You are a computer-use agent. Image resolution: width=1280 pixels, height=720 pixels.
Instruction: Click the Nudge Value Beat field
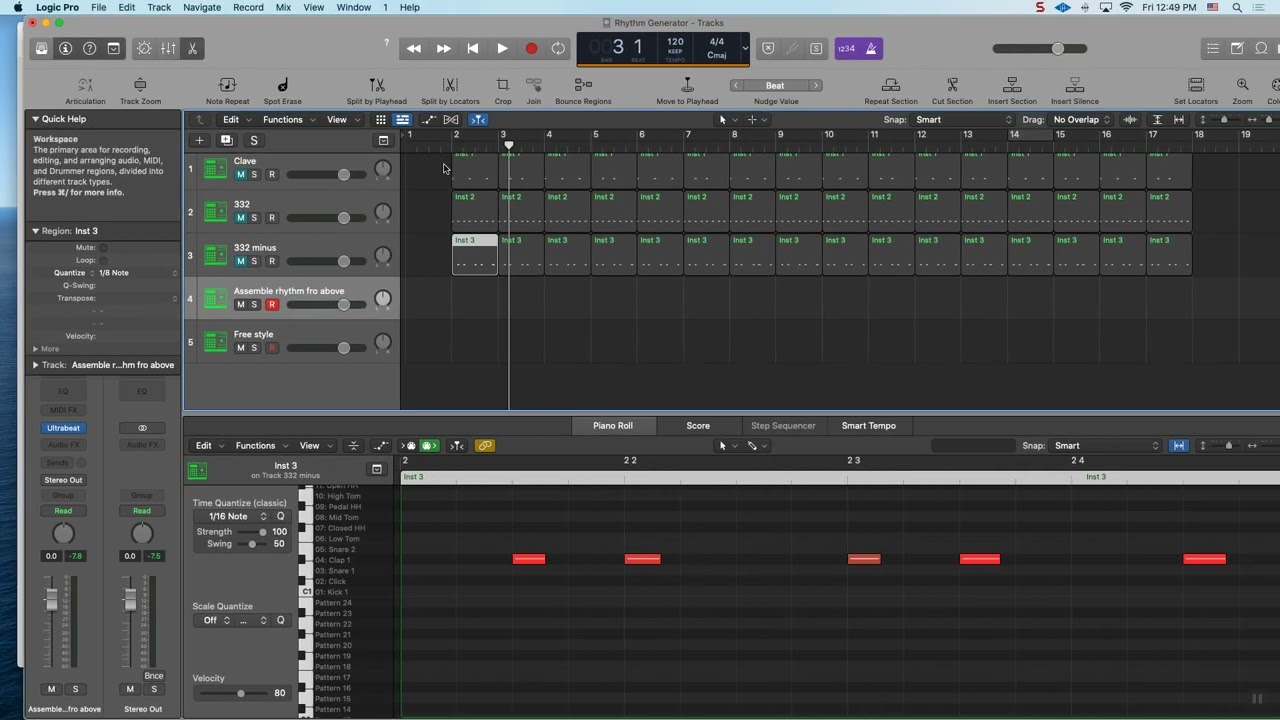[x=775, y=85]
